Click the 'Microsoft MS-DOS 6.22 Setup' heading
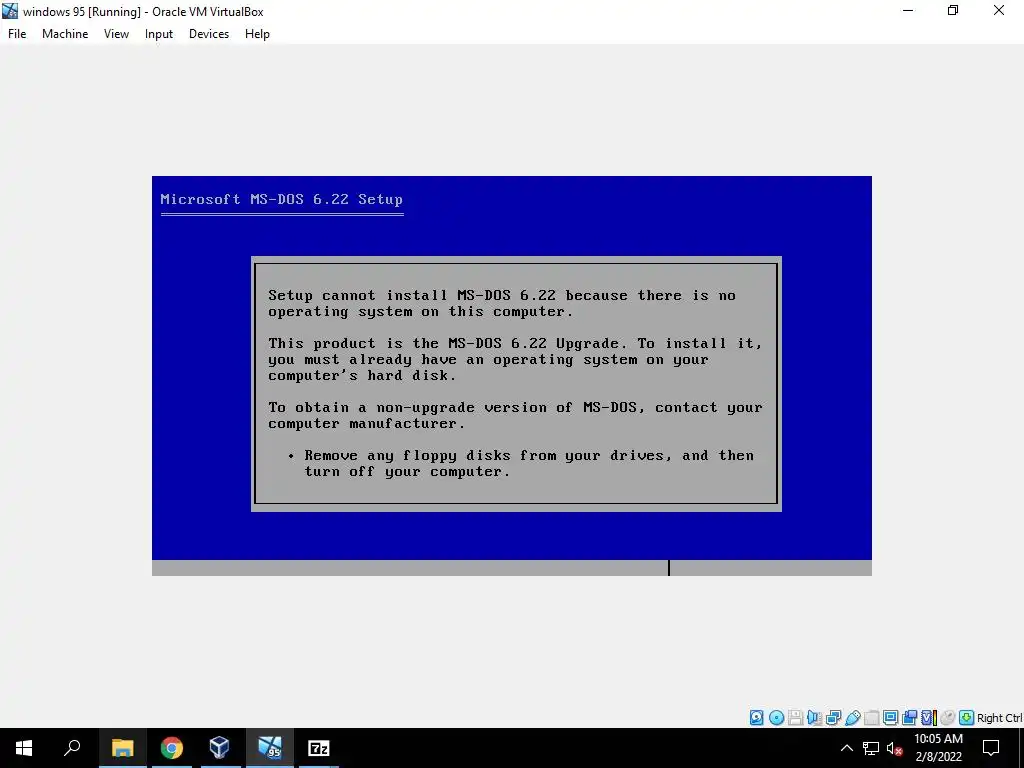The image size is (1024, 768). [281, 199]
